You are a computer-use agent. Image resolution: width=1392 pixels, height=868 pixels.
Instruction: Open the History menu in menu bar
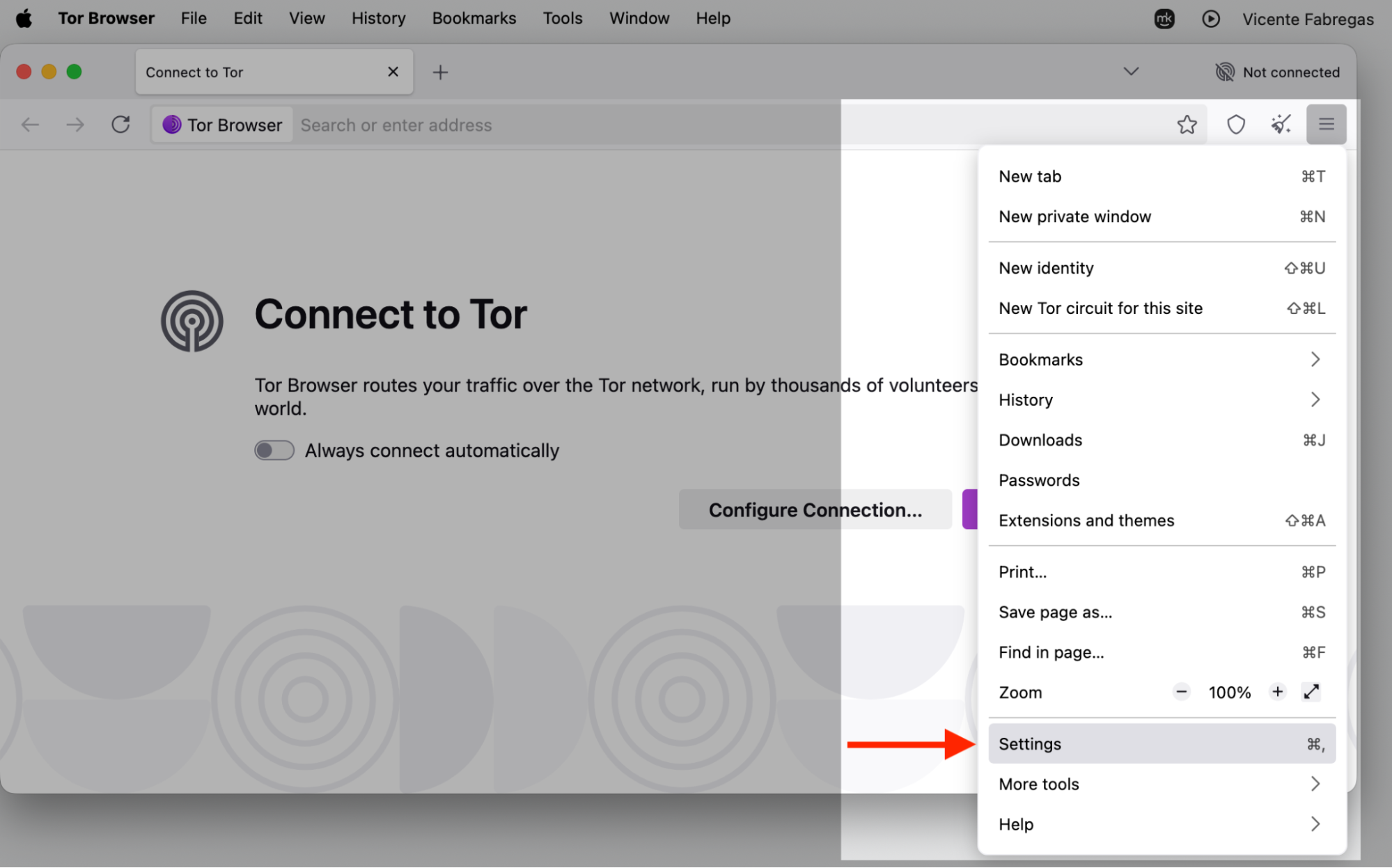[x=378, y=18]
